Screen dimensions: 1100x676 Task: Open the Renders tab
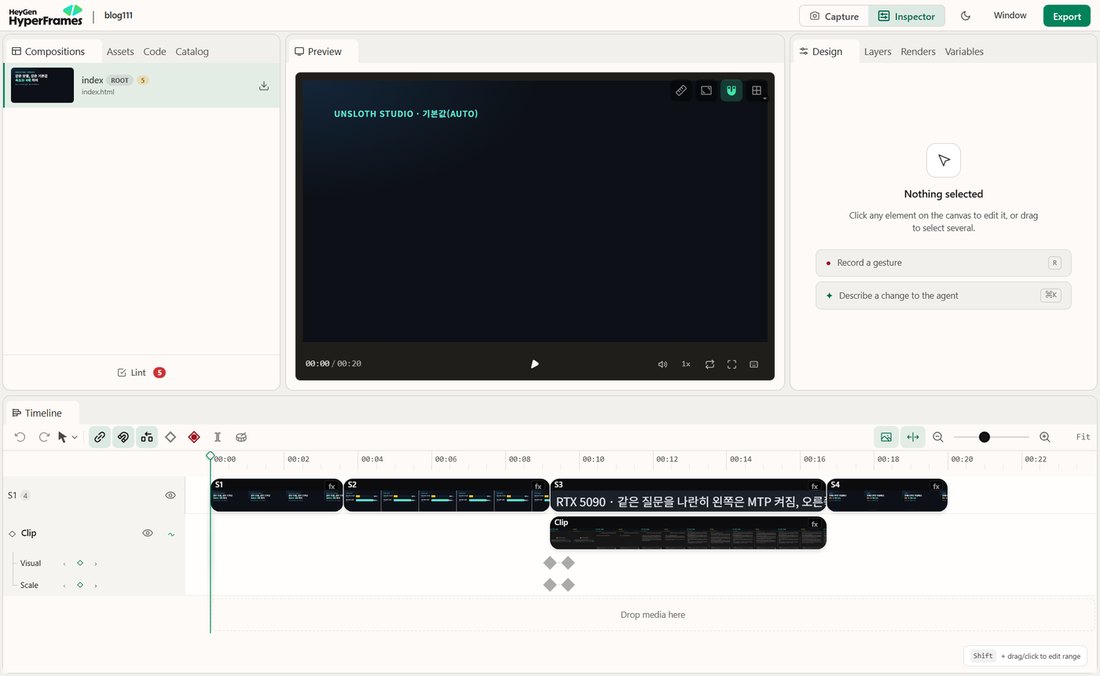click(x=918, y=51)
